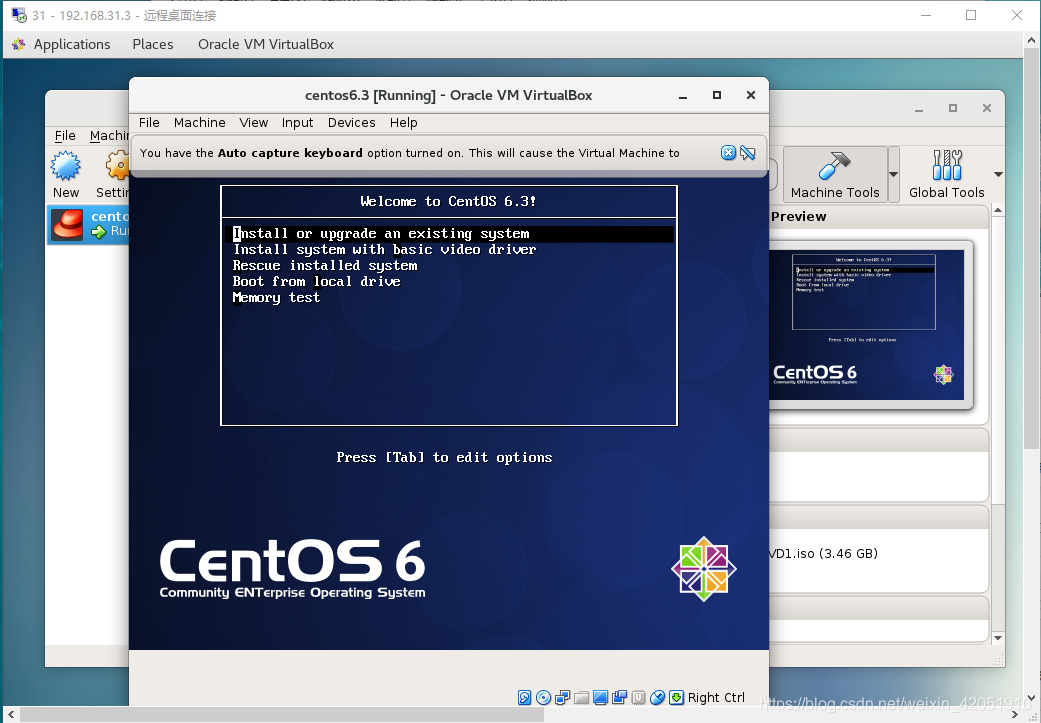Click the shared folders icon in status bar

click(x=582, y=697)
